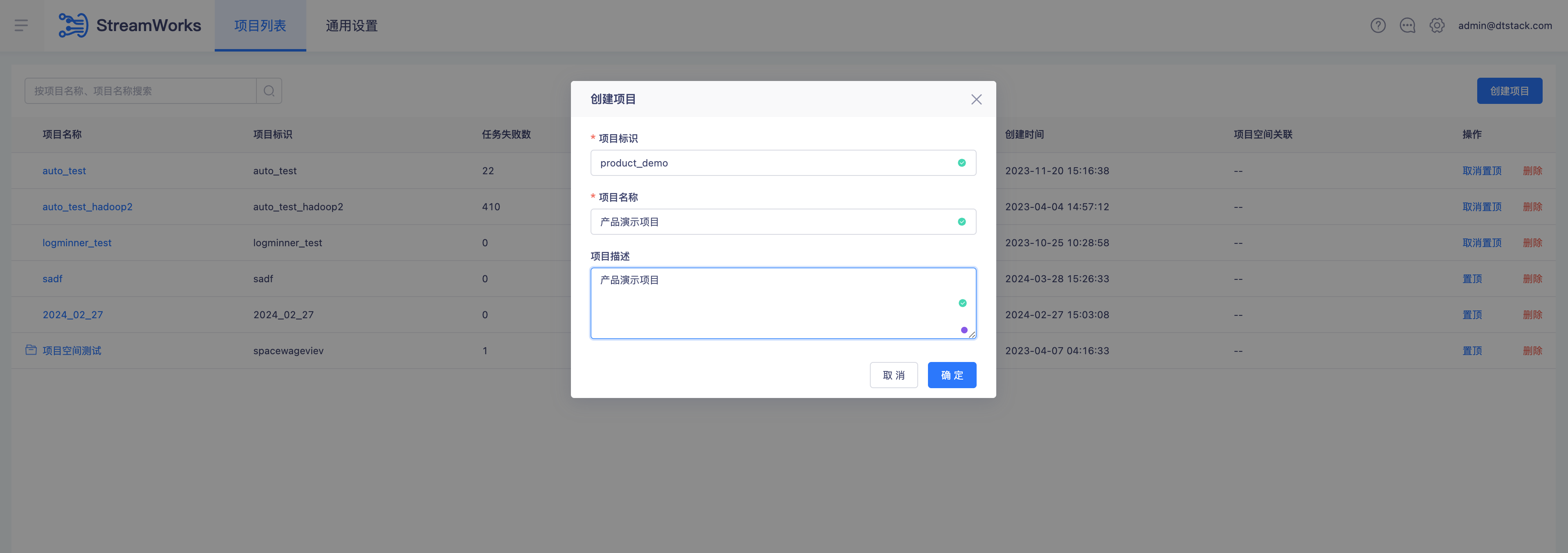
Task: Click 置顶 for sadf row
Action: click(x=1472, y=278)
